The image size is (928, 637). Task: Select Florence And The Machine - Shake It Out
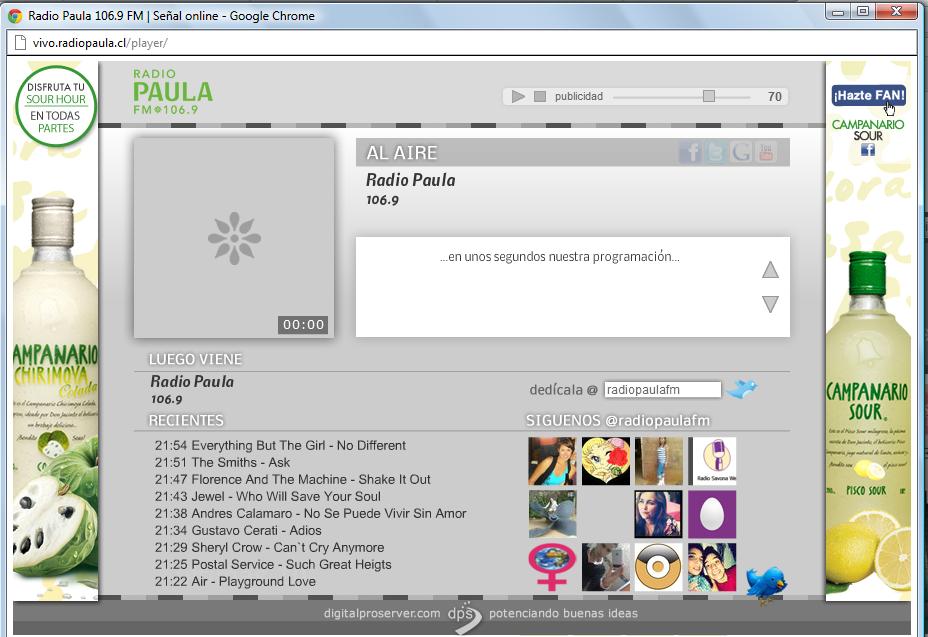coord(292,479)
